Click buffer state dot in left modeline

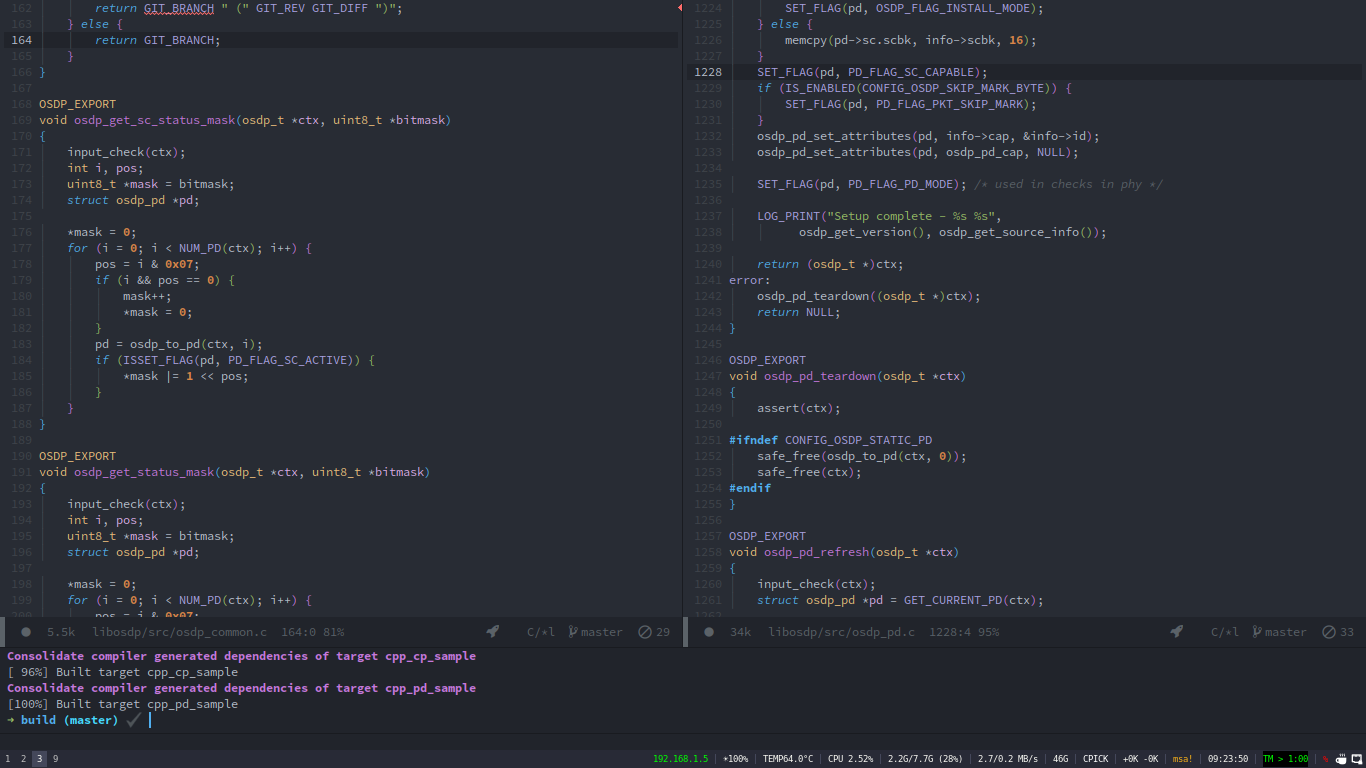[26, 632]
